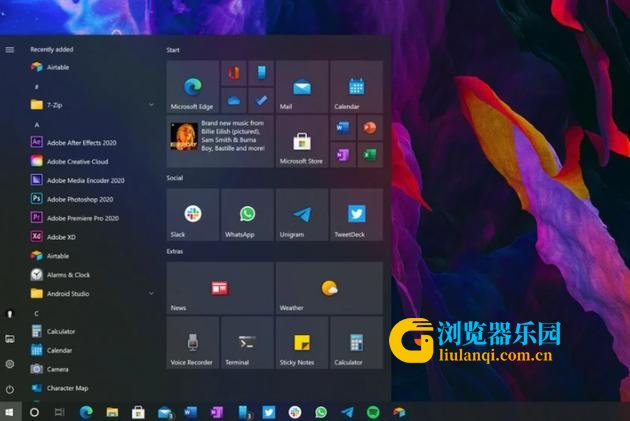Image resolution: width=630 pixels, height=421 pixels.
Task: Open the Microsoft Store tile
Action: [x=302, y=141]
